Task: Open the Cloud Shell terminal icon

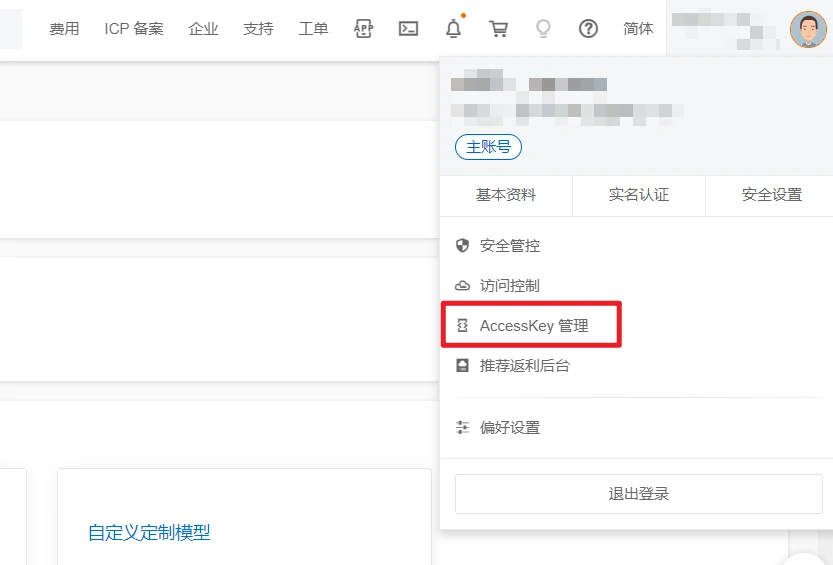Action: 408,29
